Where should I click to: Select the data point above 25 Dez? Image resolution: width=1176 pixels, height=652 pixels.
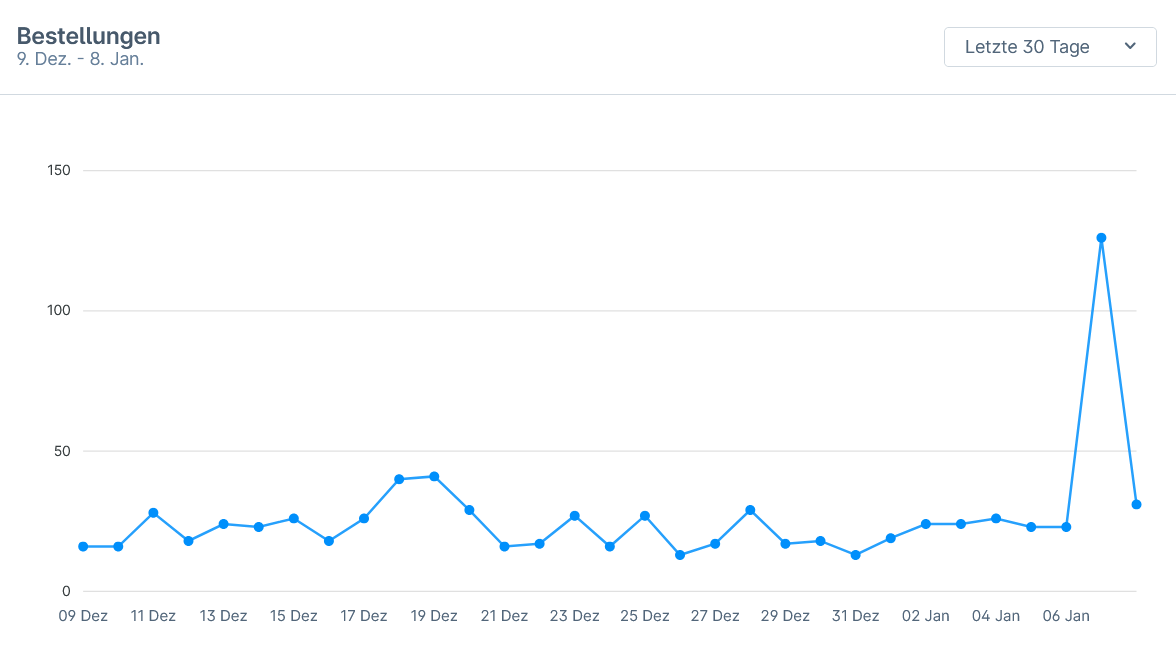[x=645, y=516]
